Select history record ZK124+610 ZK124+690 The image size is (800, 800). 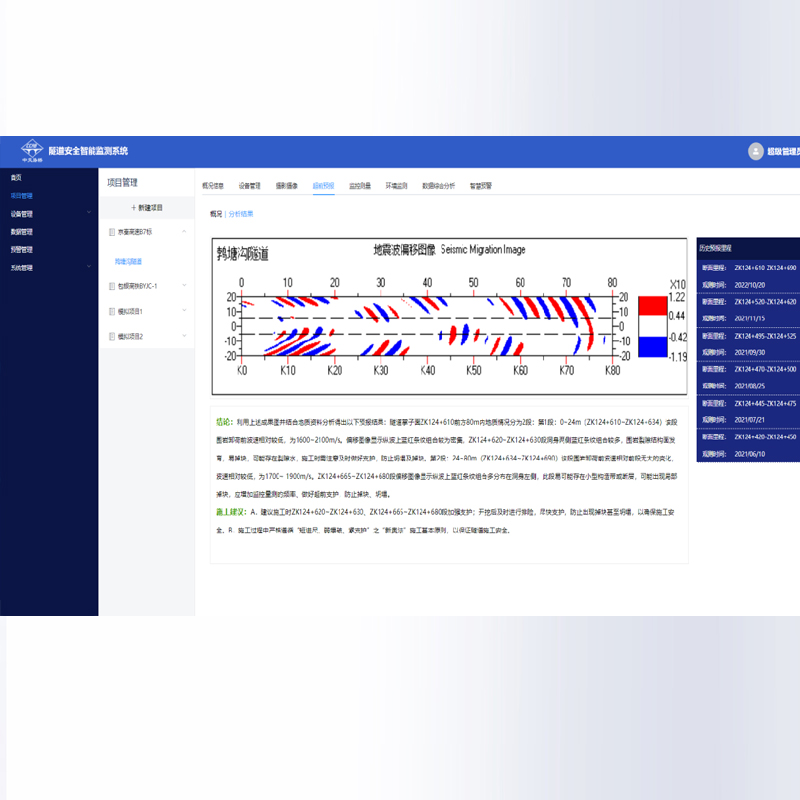point(765,268)
